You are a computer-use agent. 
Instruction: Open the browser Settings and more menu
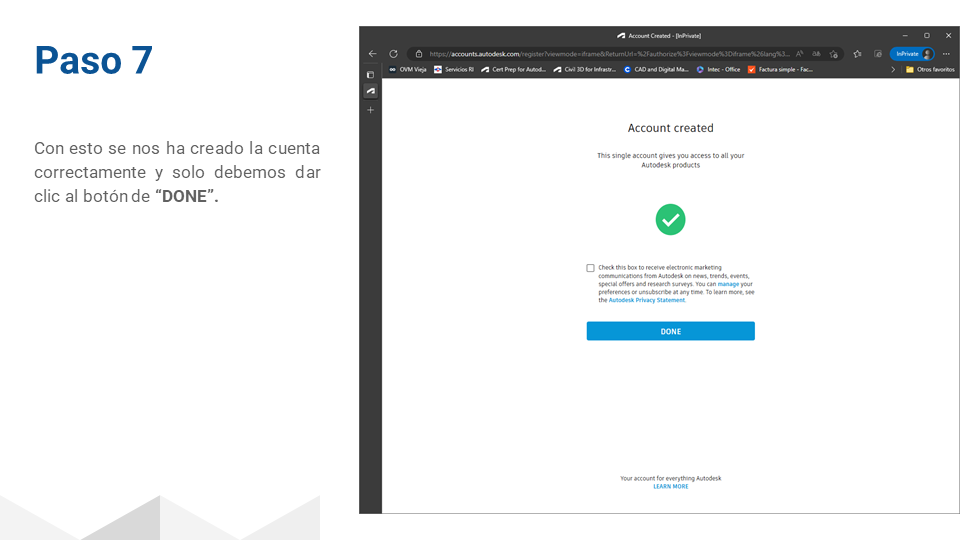click(947, 54)
